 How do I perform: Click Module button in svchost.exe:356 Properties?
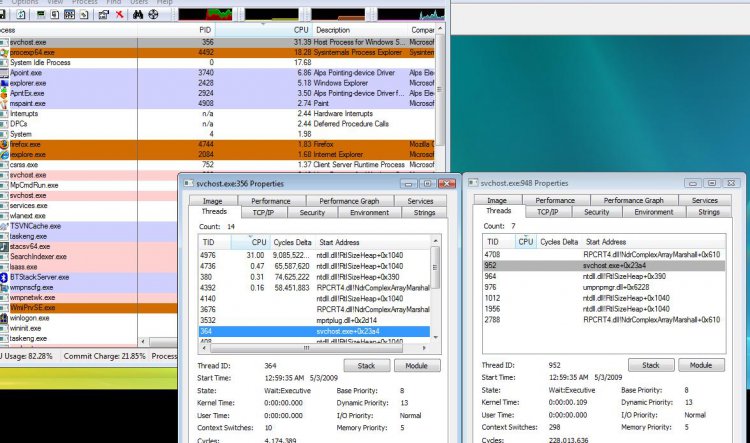pos(417,365)
